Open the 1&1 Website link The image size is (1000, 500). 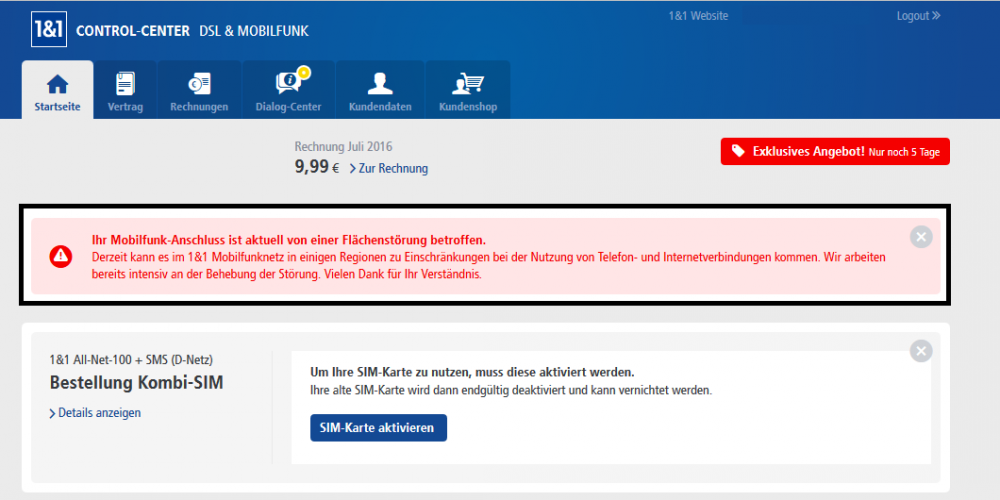(698, 16)
